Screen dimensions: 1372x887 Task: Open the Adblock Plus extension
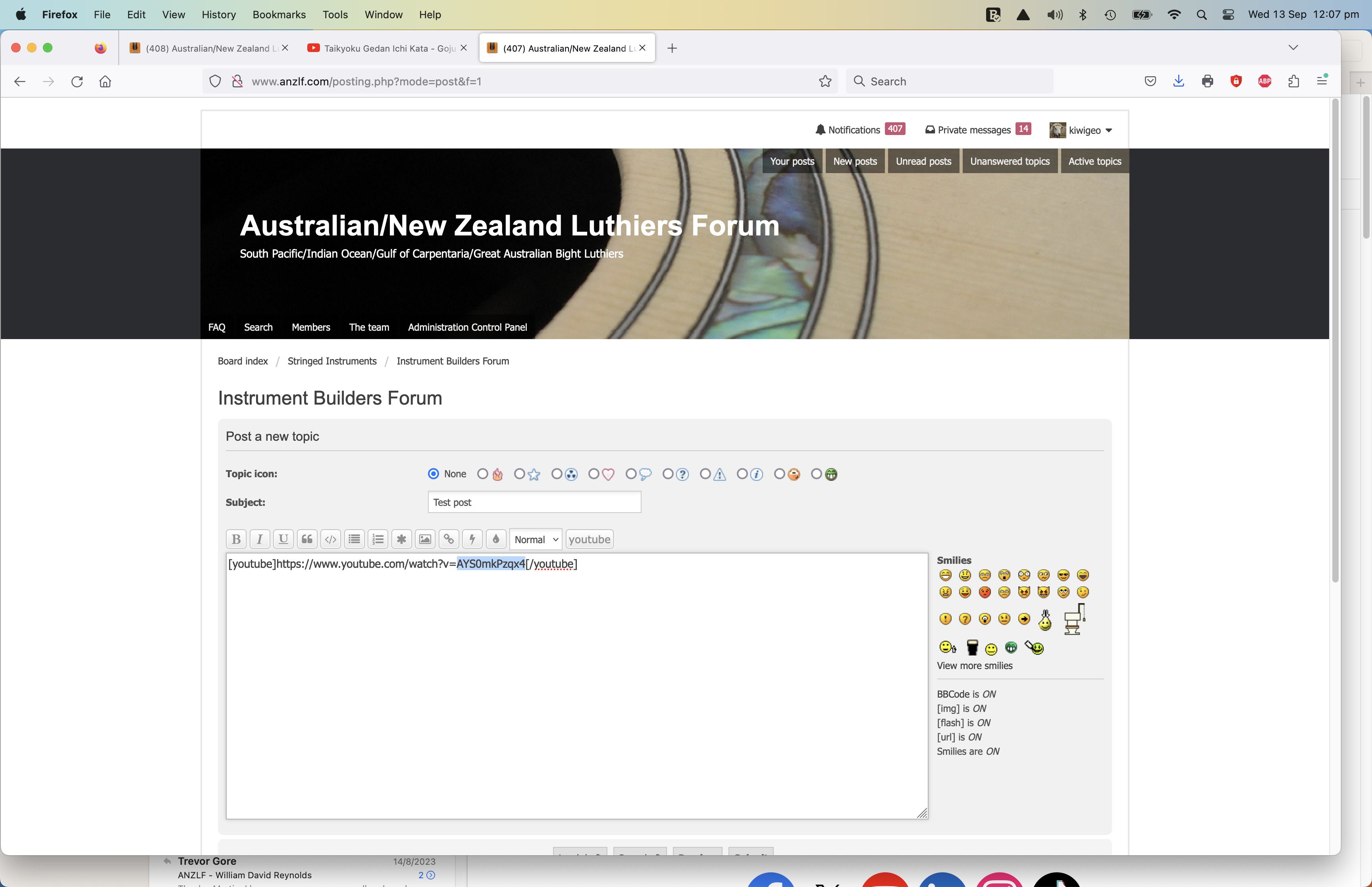[1265, 81]
